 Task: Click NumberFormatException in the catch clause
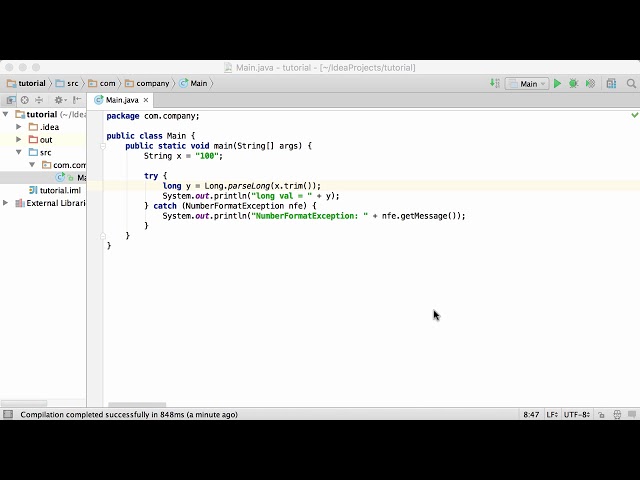tap(235, 206)
